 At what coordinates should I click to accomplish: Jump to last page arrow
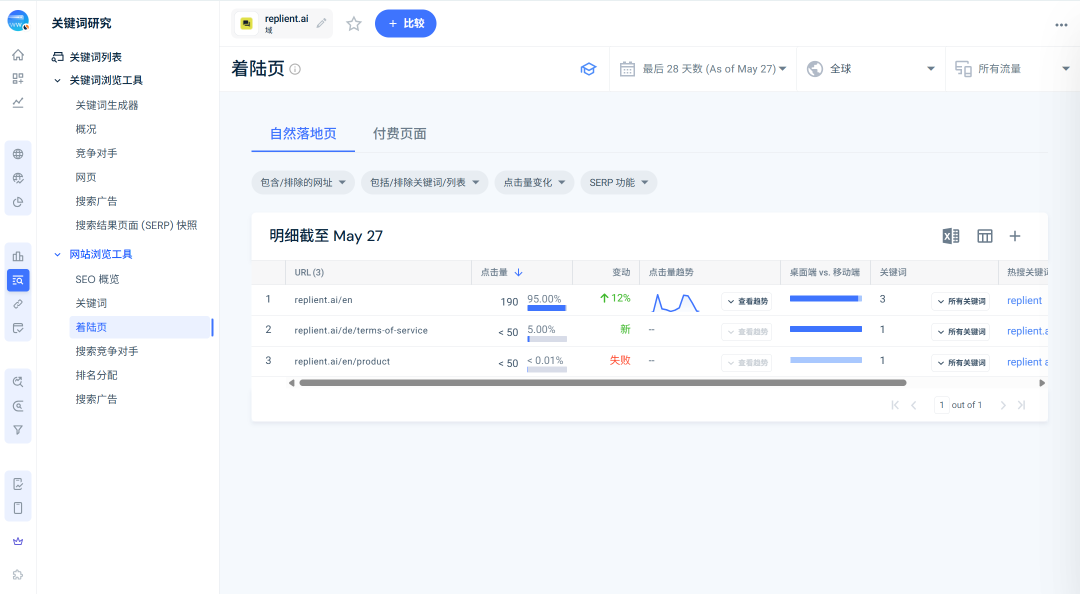click(x=1021, y=405)
